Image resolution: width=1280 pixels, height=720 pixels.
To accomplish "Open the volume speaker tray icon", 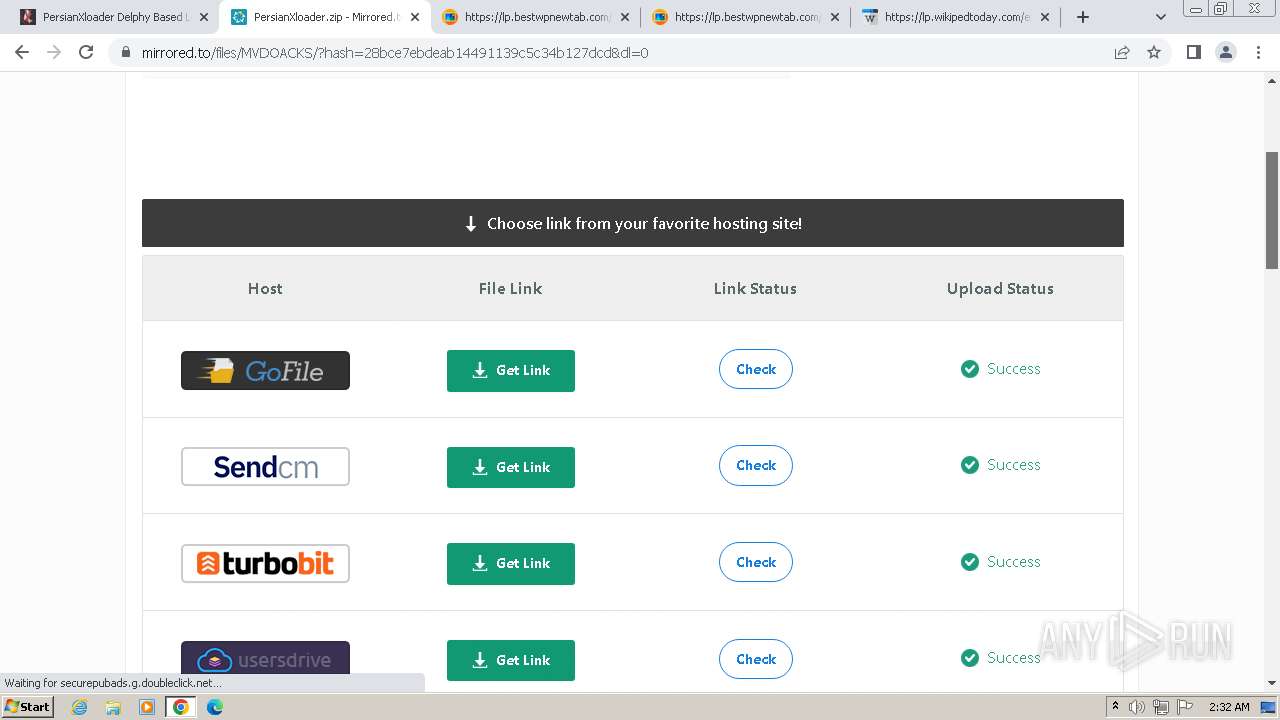I will [1137, 707].
